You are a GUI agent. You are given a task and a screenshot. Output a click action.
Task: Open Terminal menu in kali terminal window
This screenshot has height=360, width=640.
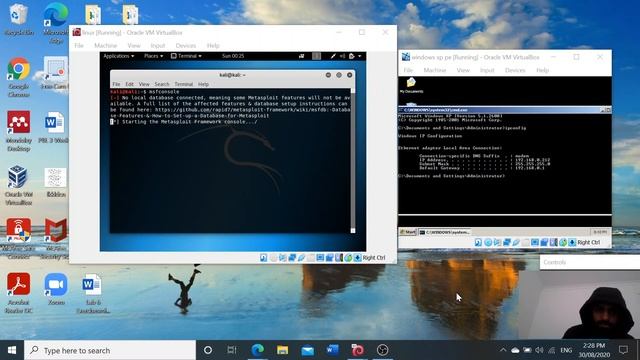pyautogui.click(x=184, y=84)
